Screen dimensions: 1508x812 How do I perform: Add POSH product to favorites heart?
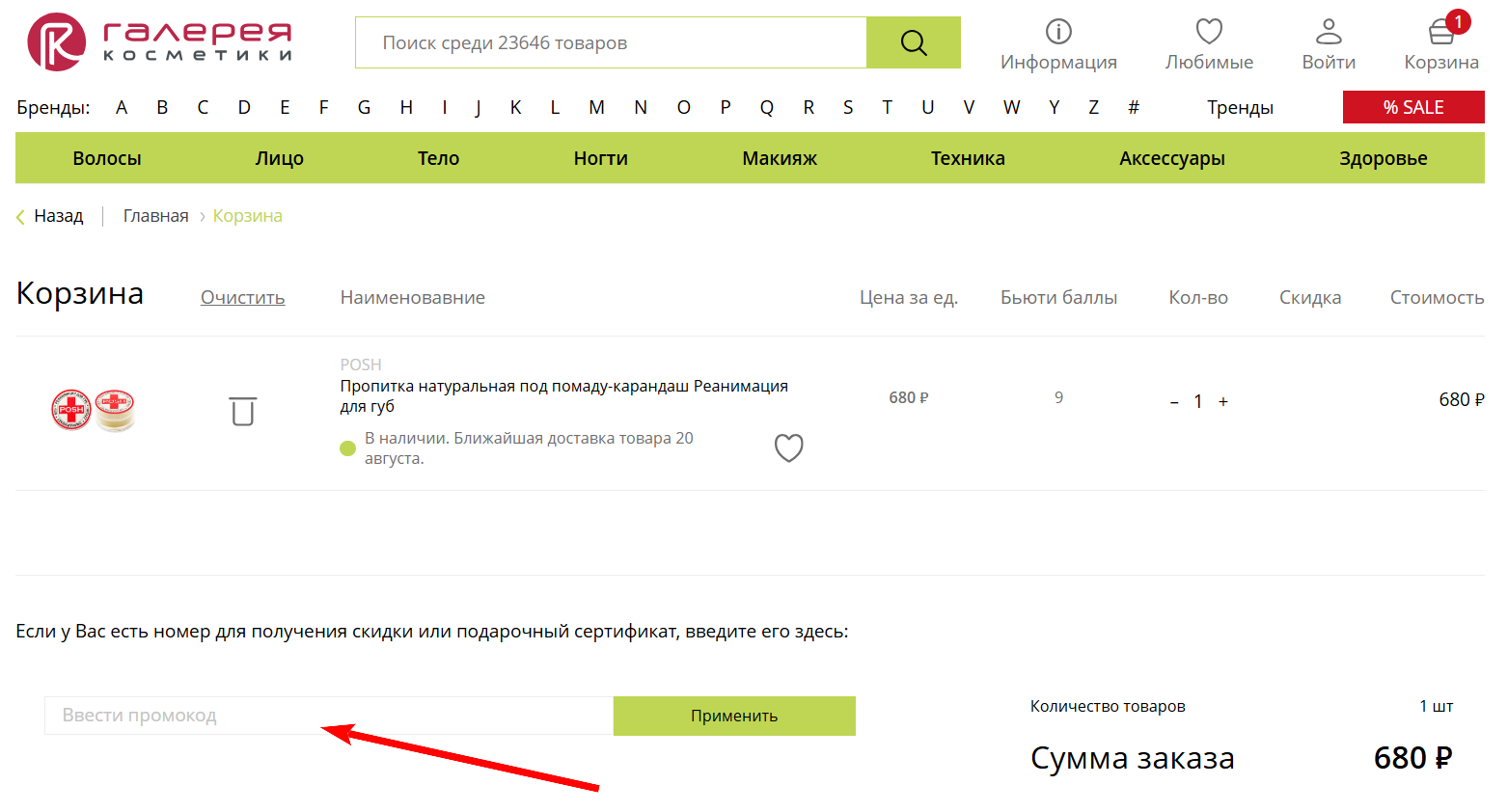point(788,447)
